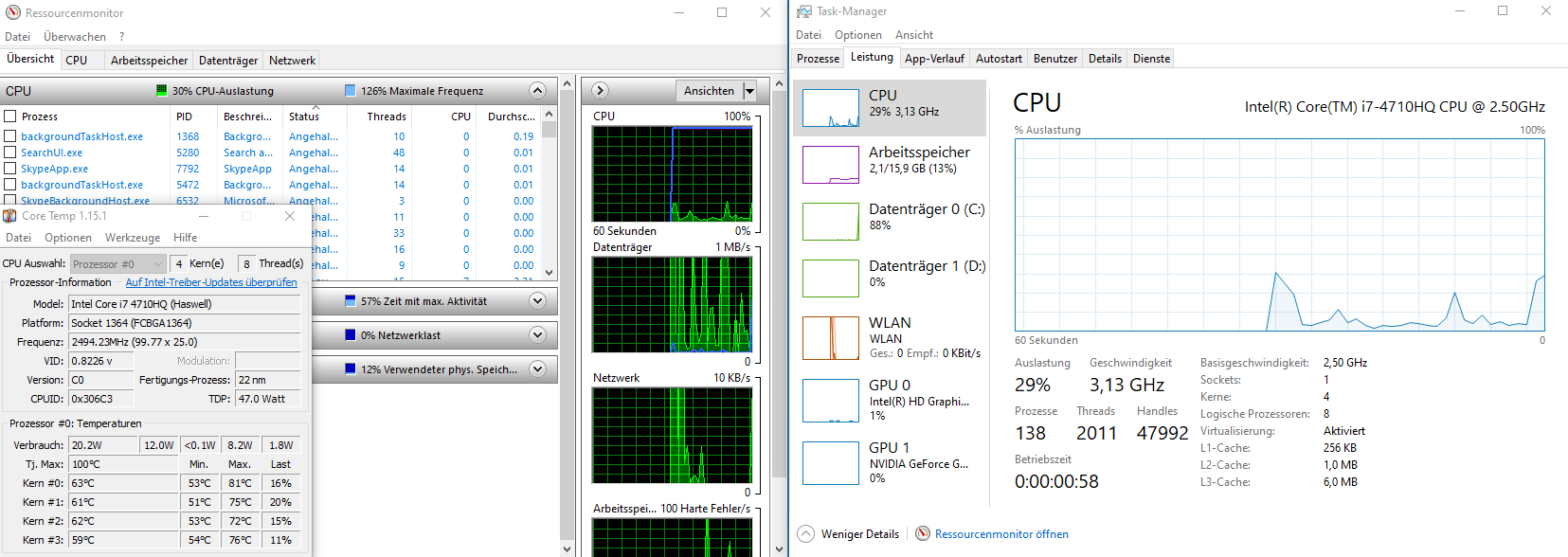Click the right-arrow icon above CPU graphs
The height and width of the screenshot is (557, 1568).
[x=600, y=91]
